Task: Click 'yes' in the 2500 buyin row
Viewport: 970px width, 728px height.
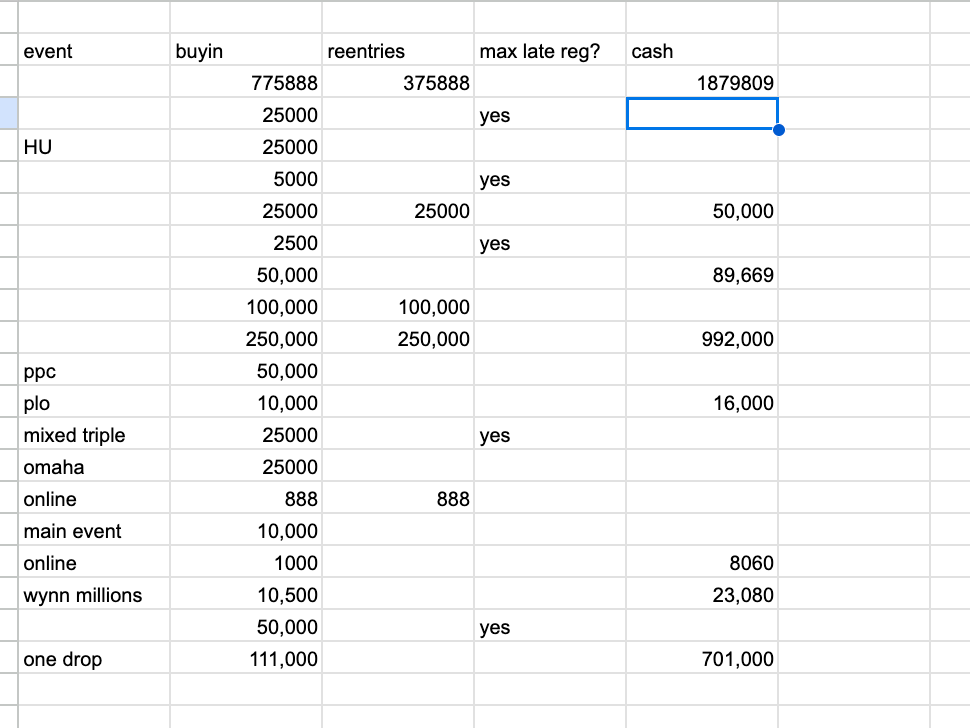Action: point(550,242)
